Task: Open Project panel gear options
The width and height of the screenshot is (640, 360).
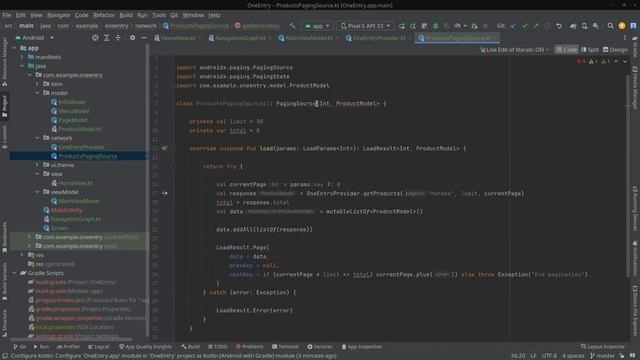Action: tap(132, 38)
